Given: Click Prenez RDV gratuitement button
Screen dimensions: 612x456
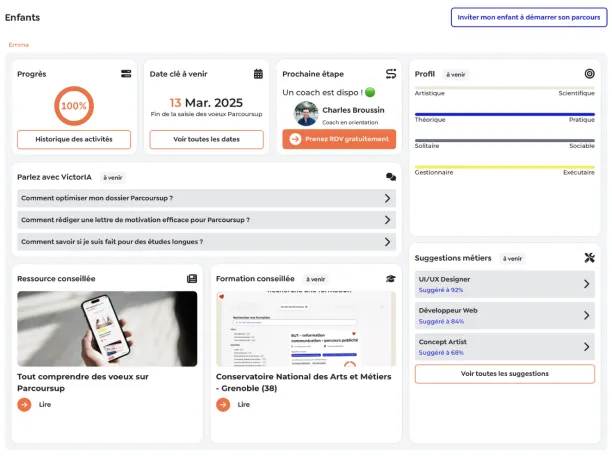Looking at the screenshot, I should click(339, 139).
